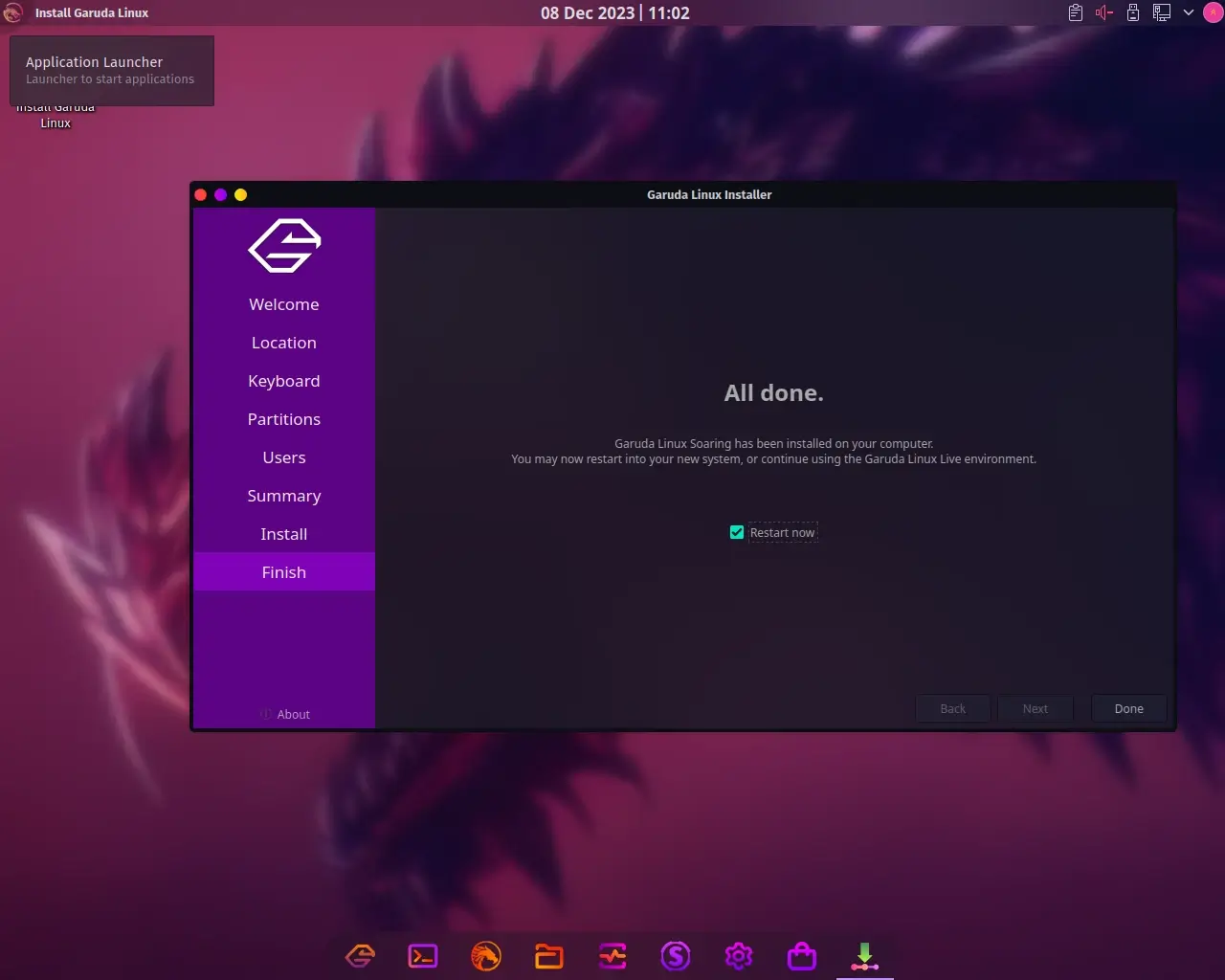Open the clipboard tray icon

[x=1076, y=12]
